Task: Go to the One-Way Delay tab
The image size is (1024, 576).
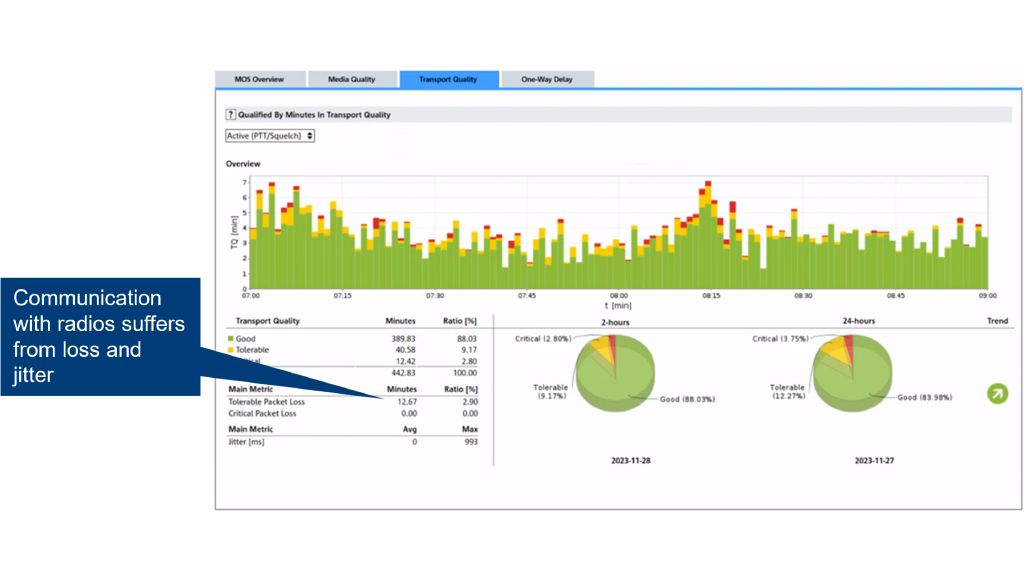Action: pos(546,79)
